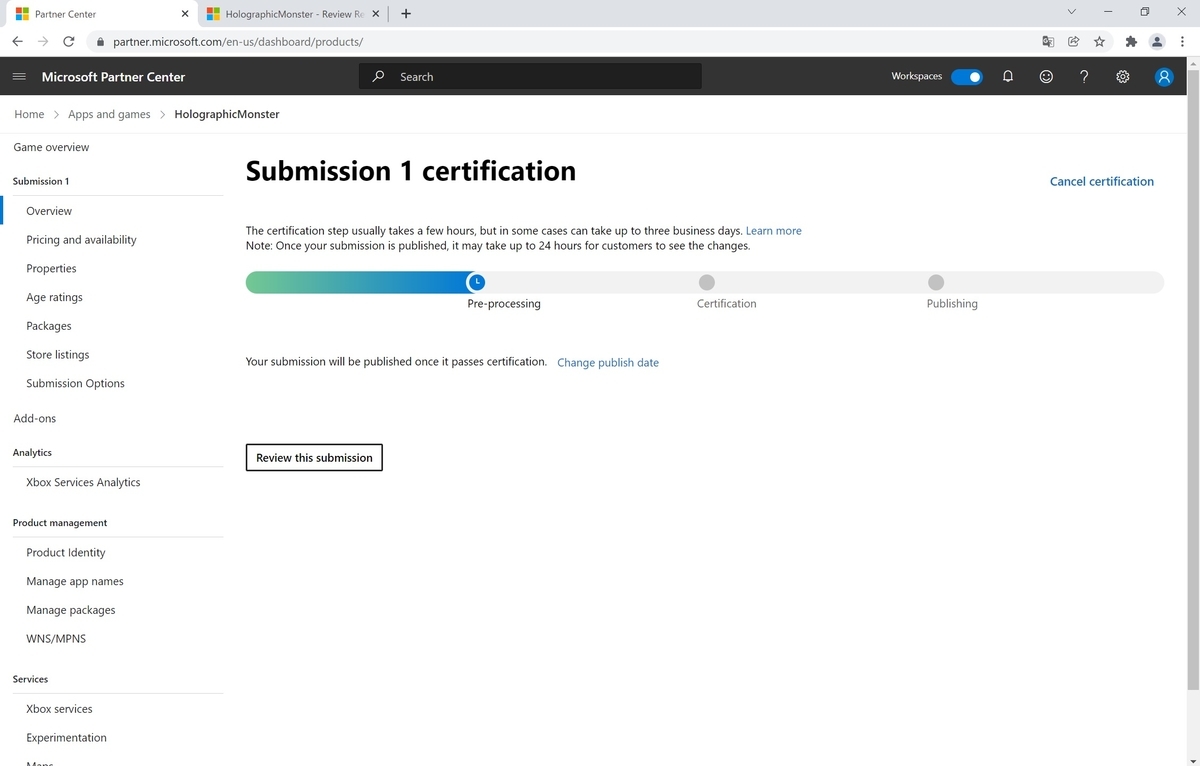Open the tab search dropdown chevron
Viewport: 1200px width, 766px height.
tap(1071, 12)
